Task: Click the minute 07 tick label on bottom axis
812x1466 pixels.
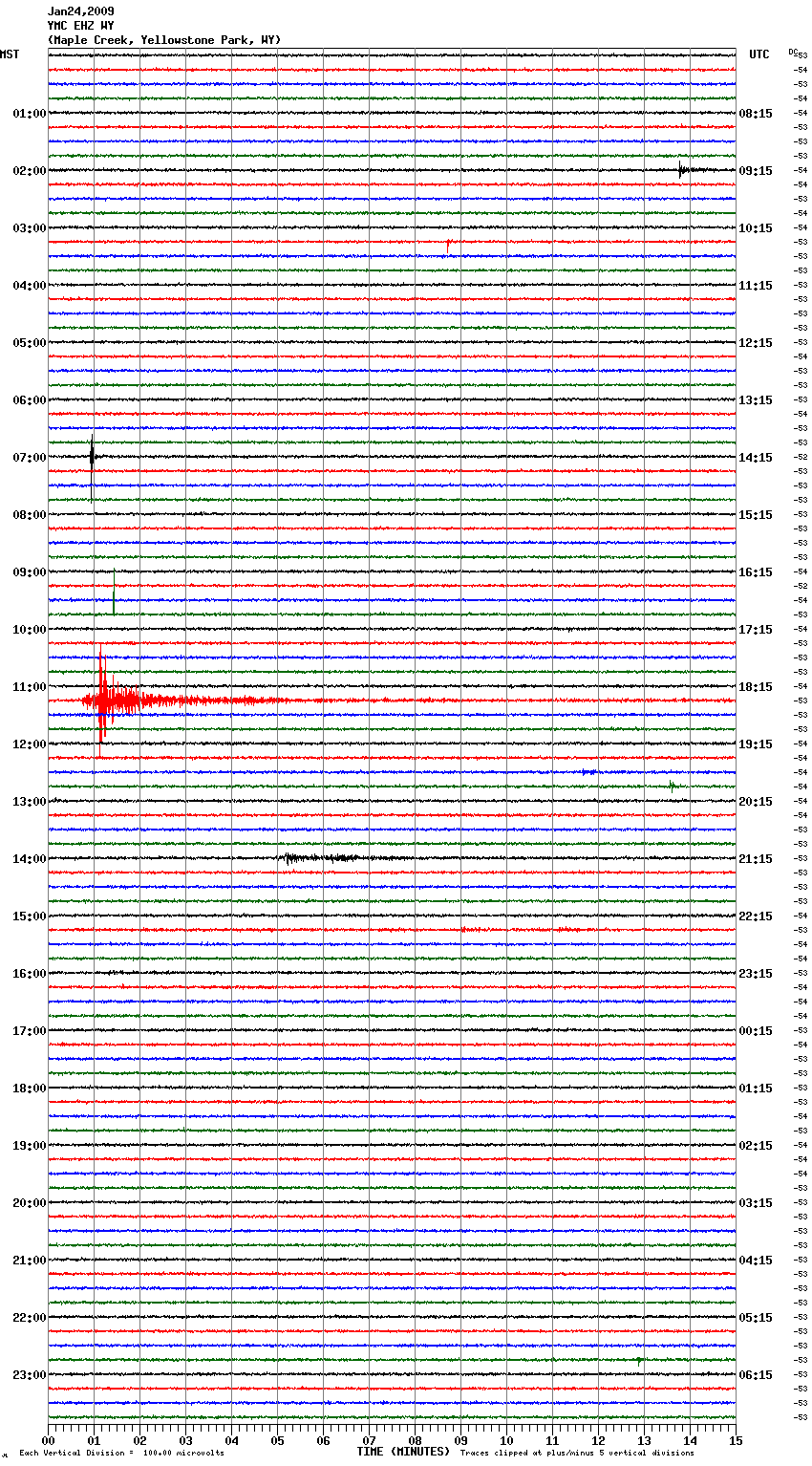Action: [x=370, y=1440]
